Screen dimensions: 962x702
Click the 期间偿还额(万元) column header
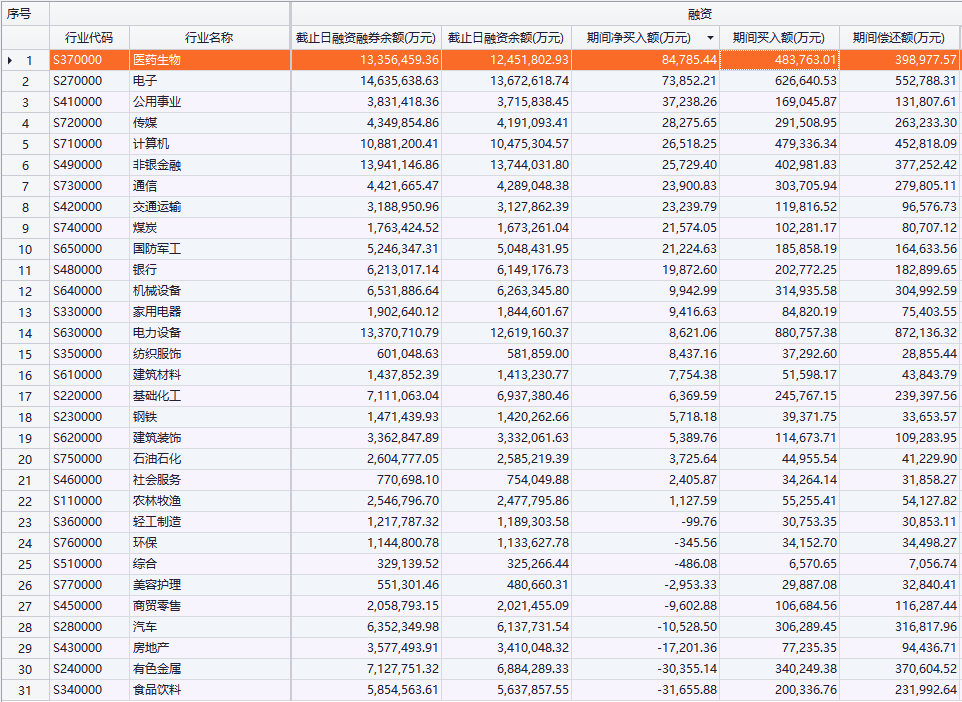[x=899, y=38]
